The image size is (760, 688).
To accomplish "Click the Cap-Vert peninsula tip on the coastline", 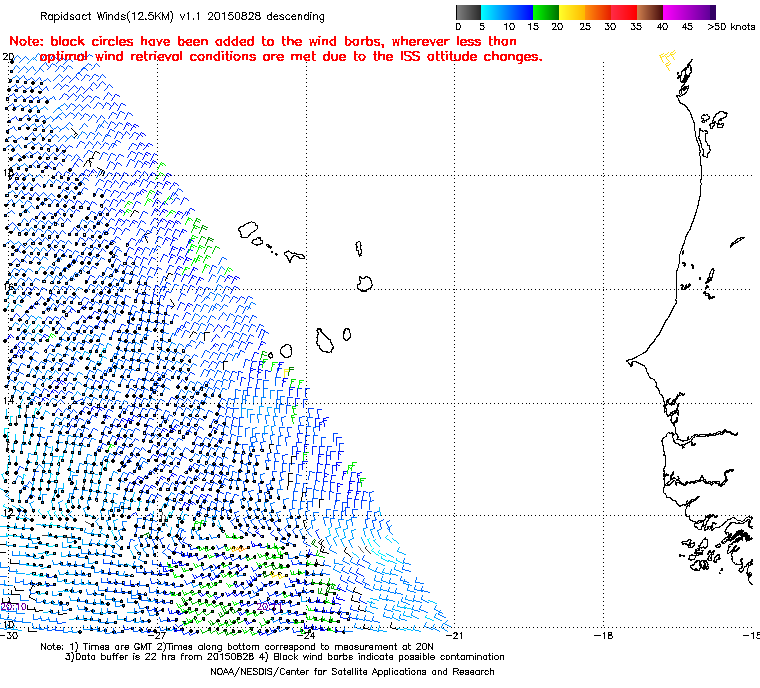I will click(x=629, y=362).
